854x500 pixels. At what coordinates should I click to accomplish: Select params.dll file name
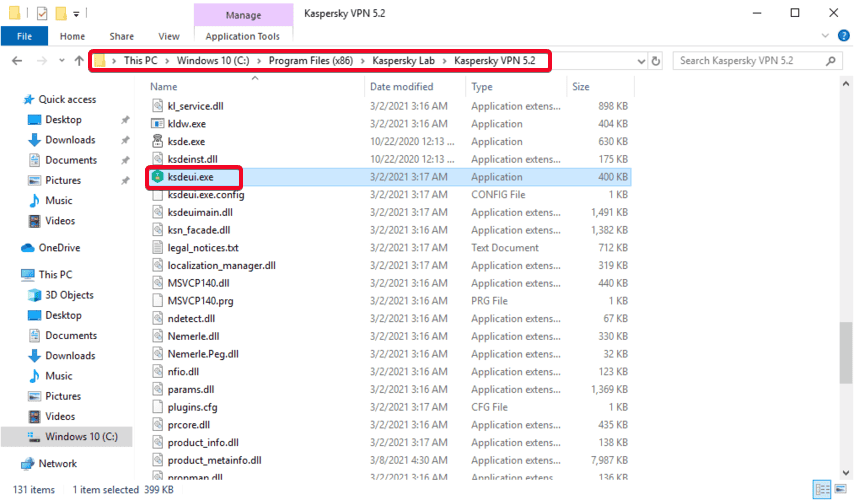[191, 389]
